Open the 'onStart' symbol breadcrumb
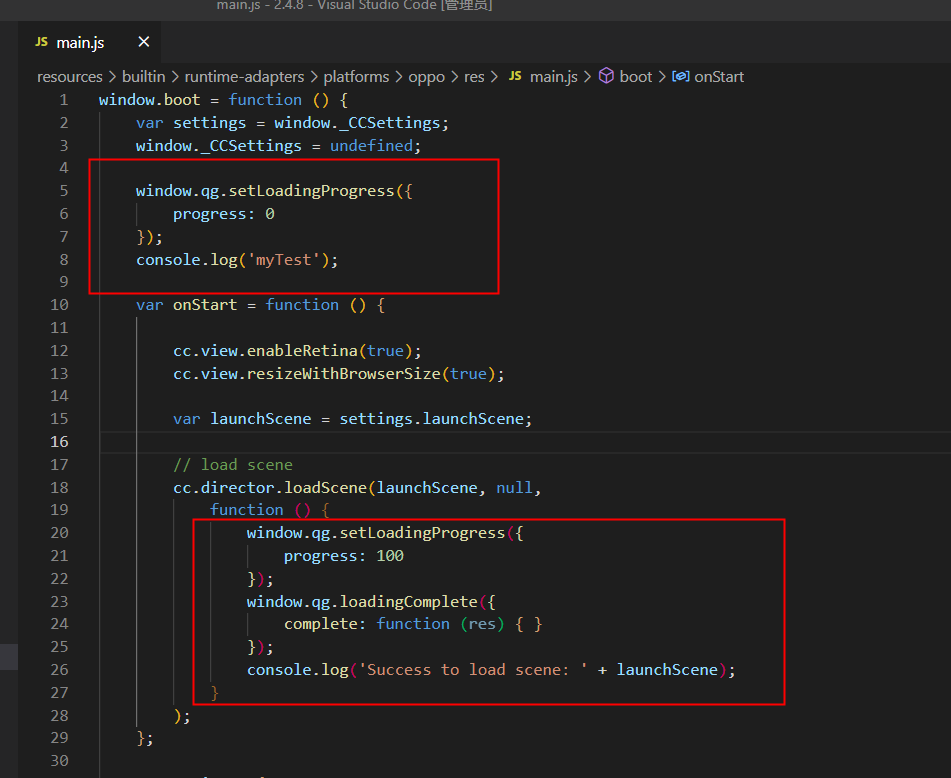This screenshot has height=778, width=951. 719,76
